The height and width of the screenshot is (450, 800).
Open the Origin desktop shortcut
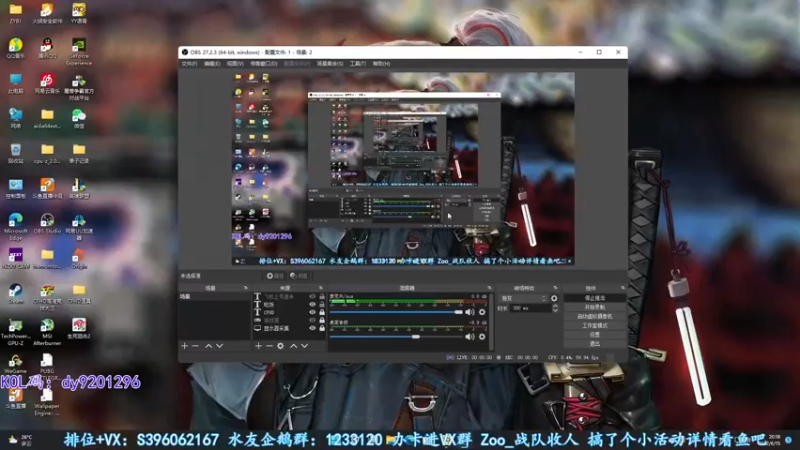click(x=79, y=259)
